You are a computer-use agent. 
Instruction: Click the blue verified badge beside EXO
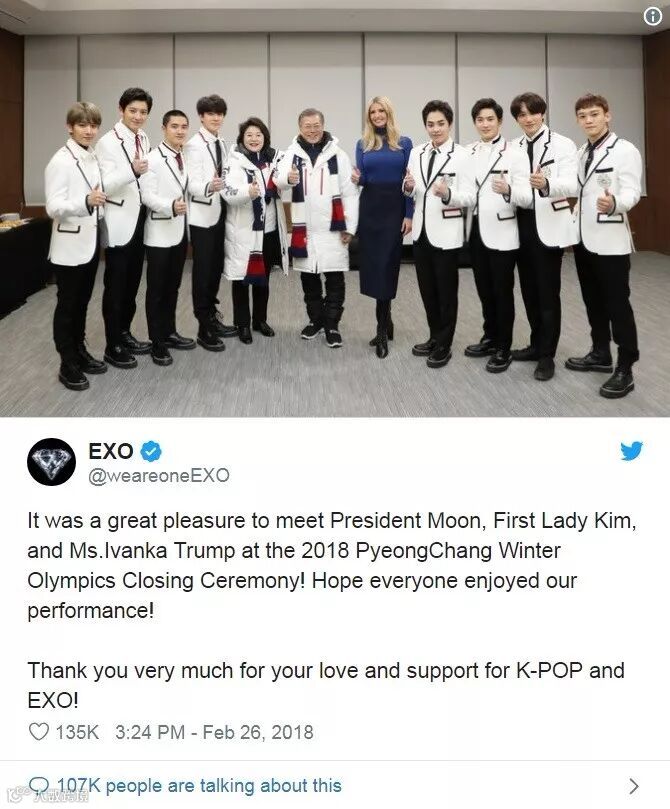click(x=151, y=451)
